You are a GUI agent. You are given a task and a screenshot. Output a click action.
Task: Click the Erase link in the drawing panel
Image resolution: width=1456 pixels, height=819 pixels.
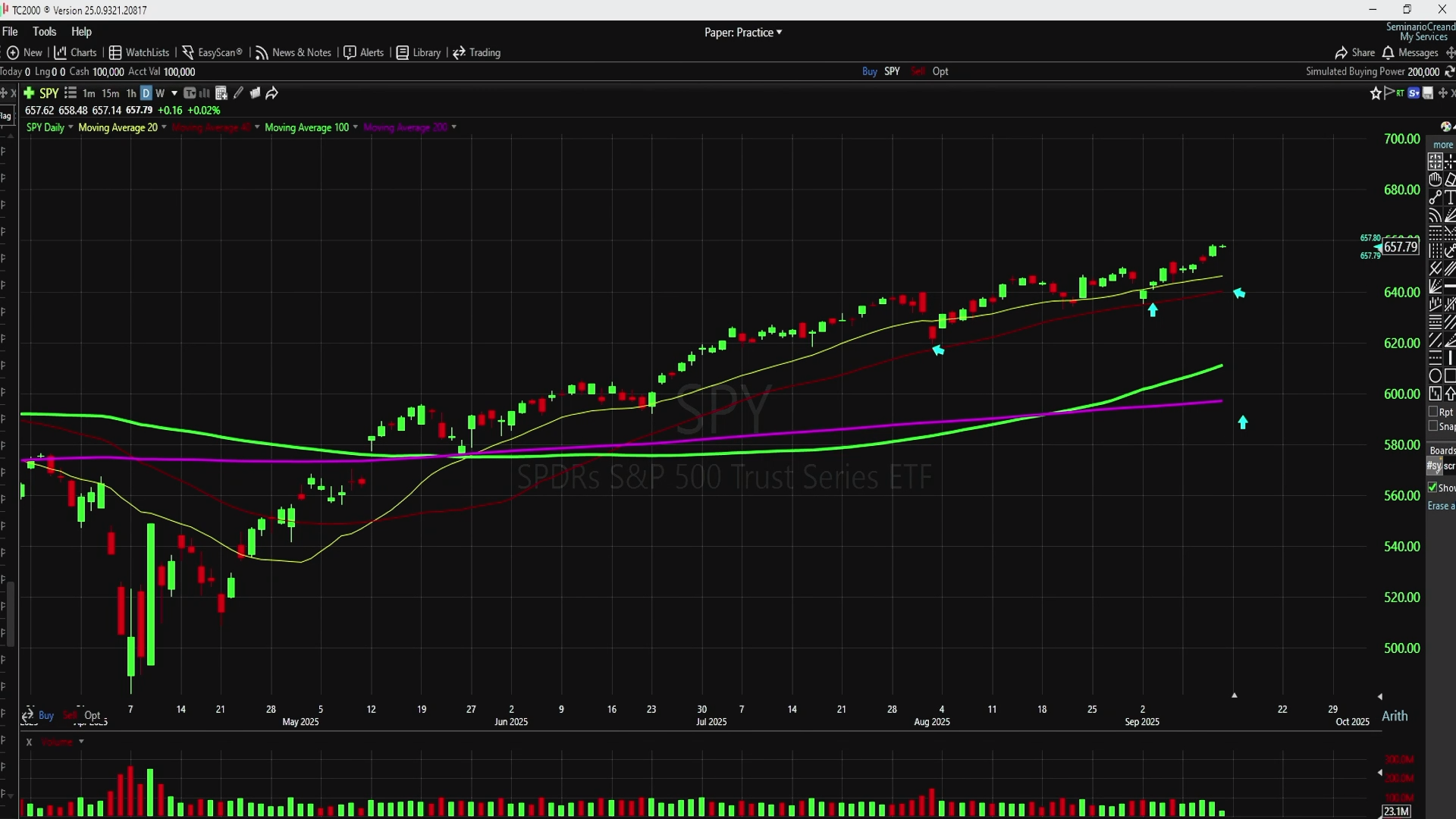click(x=1440, y=506)
